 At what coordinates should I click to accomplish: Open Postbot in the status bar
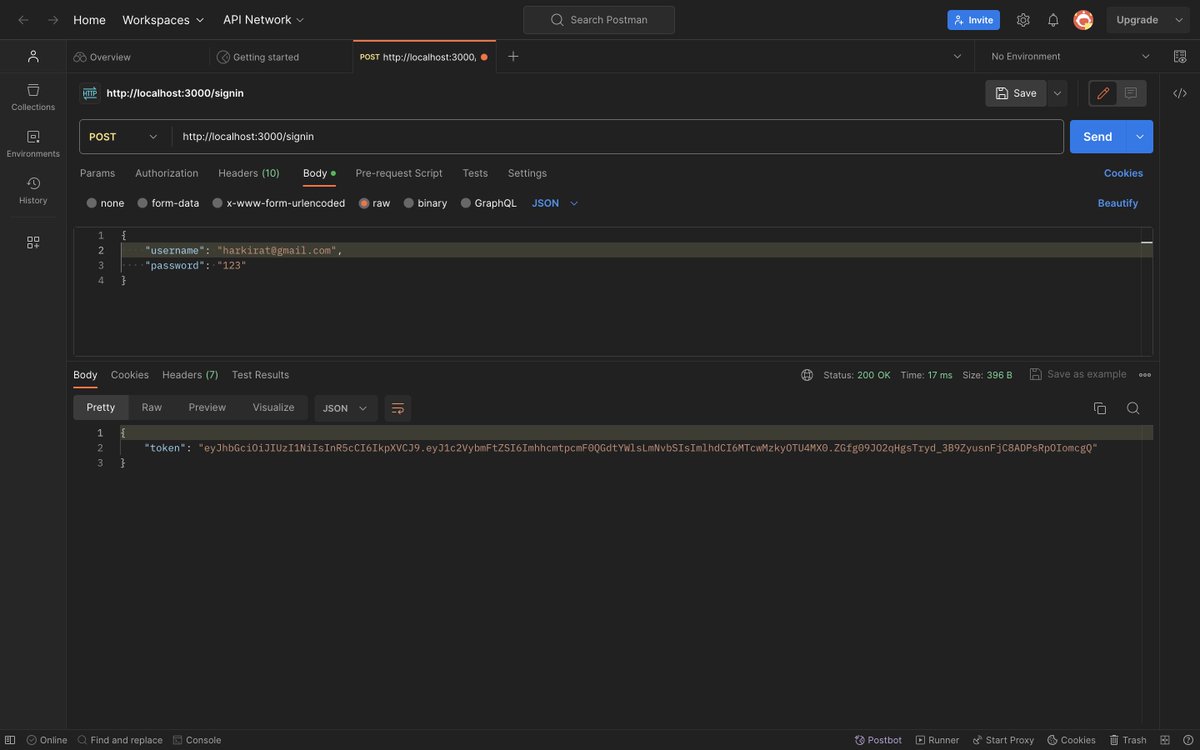click(878, 740)
